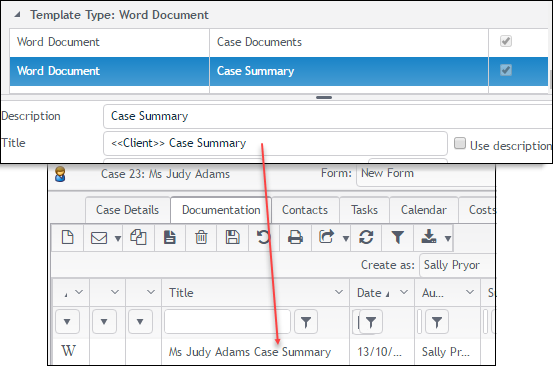This screenshot has height=366, width=553.
Task: Click the Description input field
Action: [x=328, y=116]
